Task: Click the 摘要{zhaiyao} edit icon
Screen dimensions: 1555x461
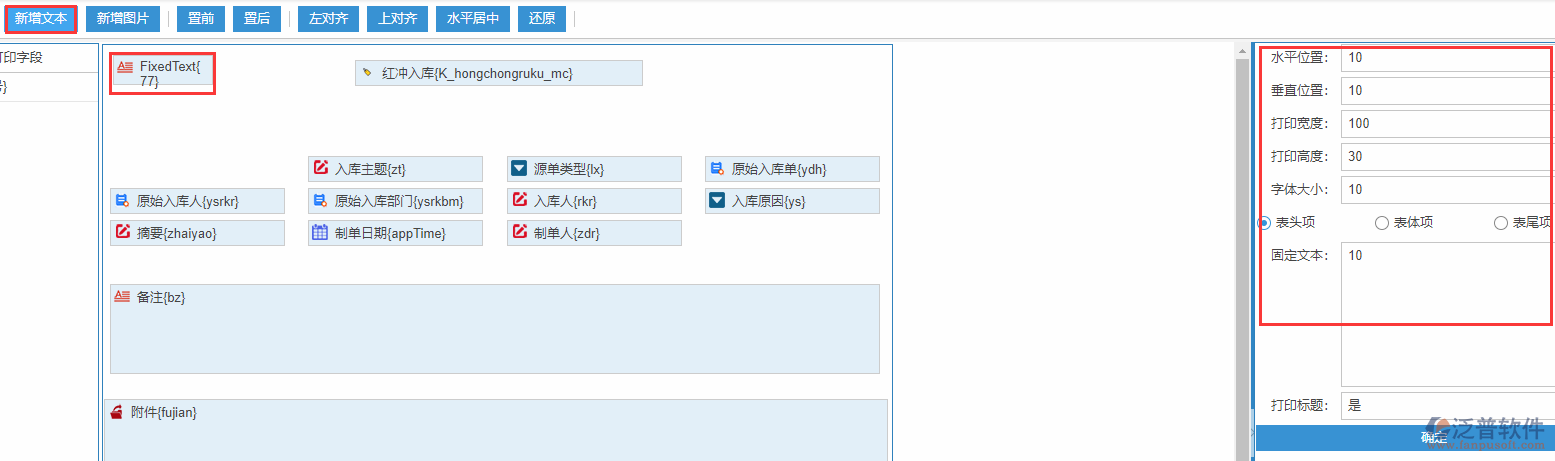Action: tap(122, 232)
